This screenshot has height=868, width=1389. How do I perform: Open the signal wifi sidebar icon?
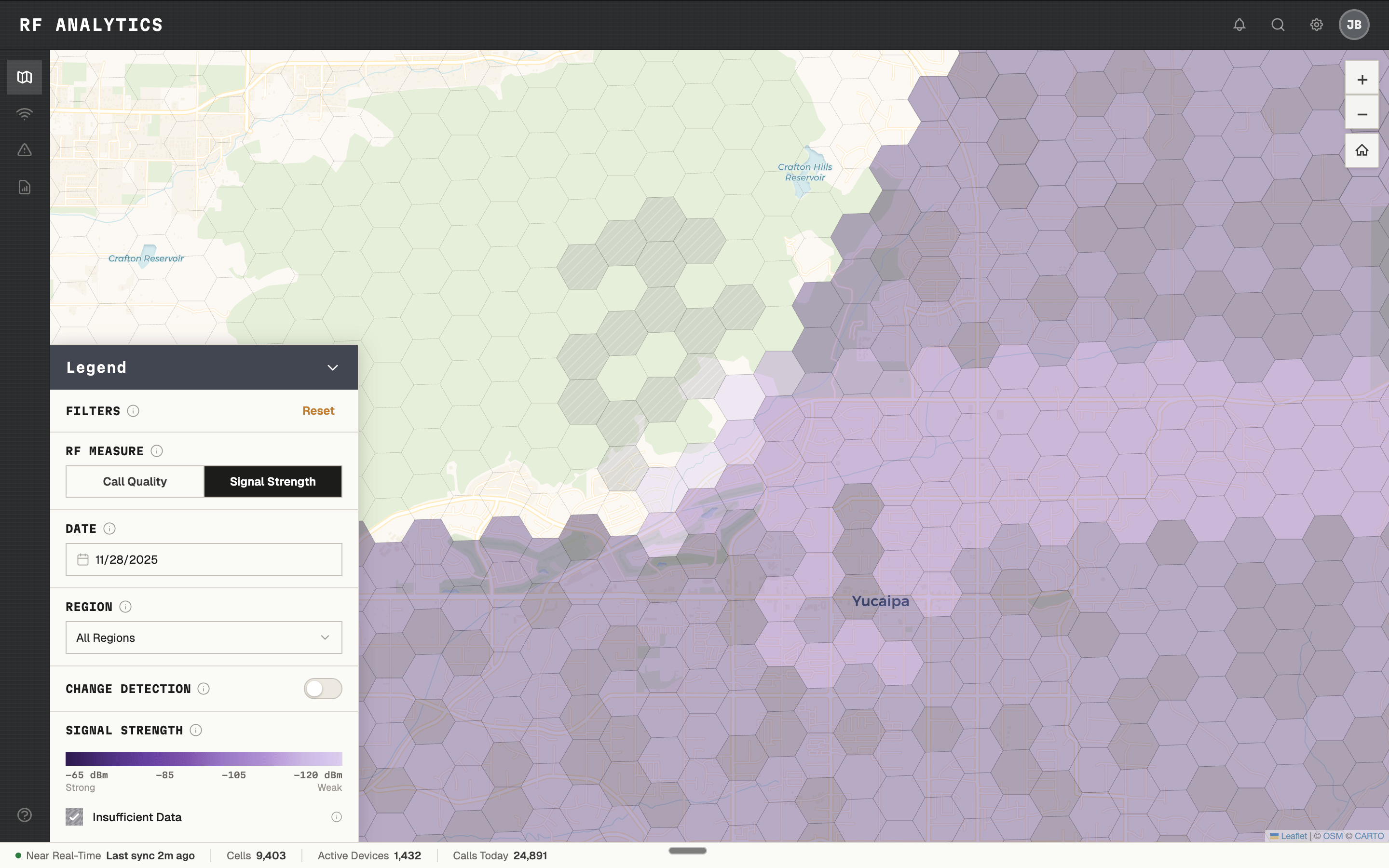24,114
